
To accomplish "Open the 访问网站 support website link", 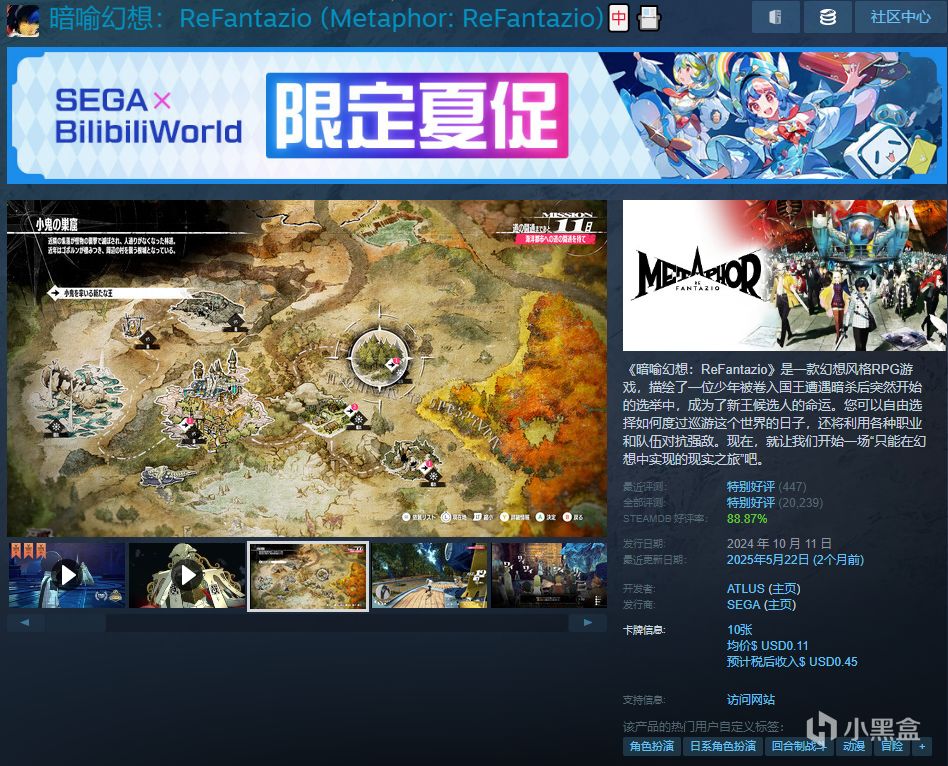I will pyautogui.click(x=750, y=699).
